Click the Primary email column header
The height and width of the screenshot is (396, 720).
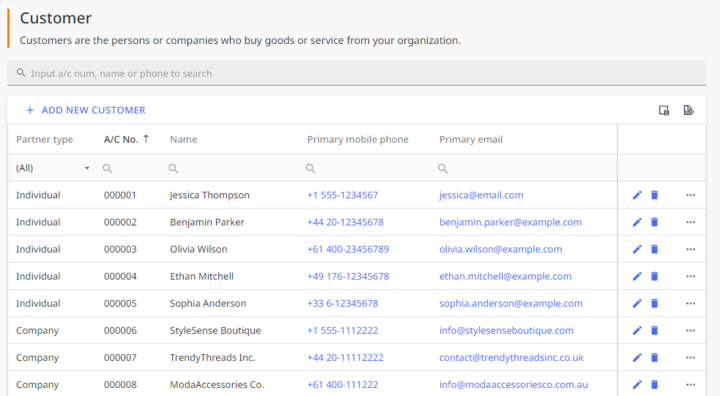471,139
